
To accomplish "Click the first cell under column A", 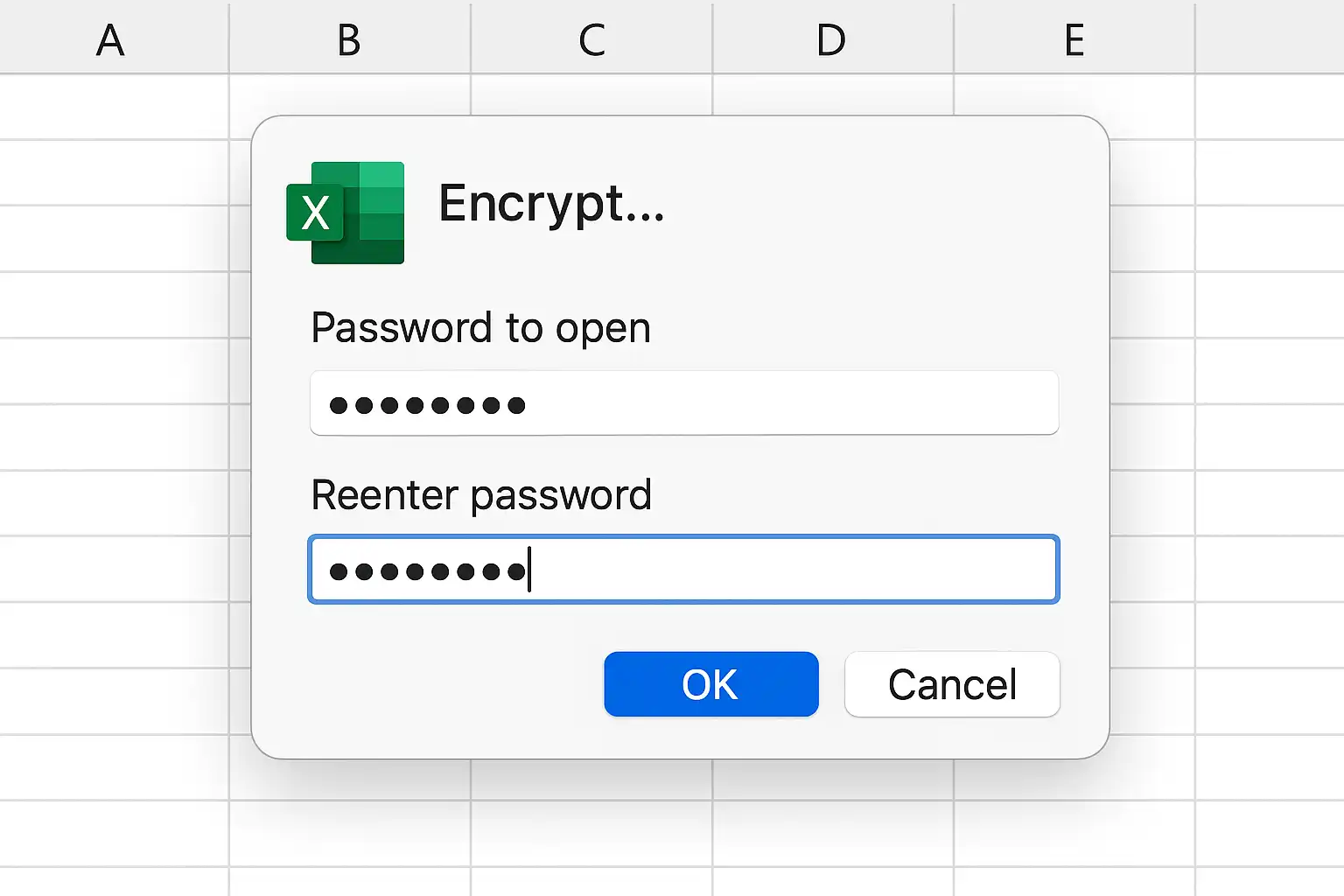I will (114, 107).
